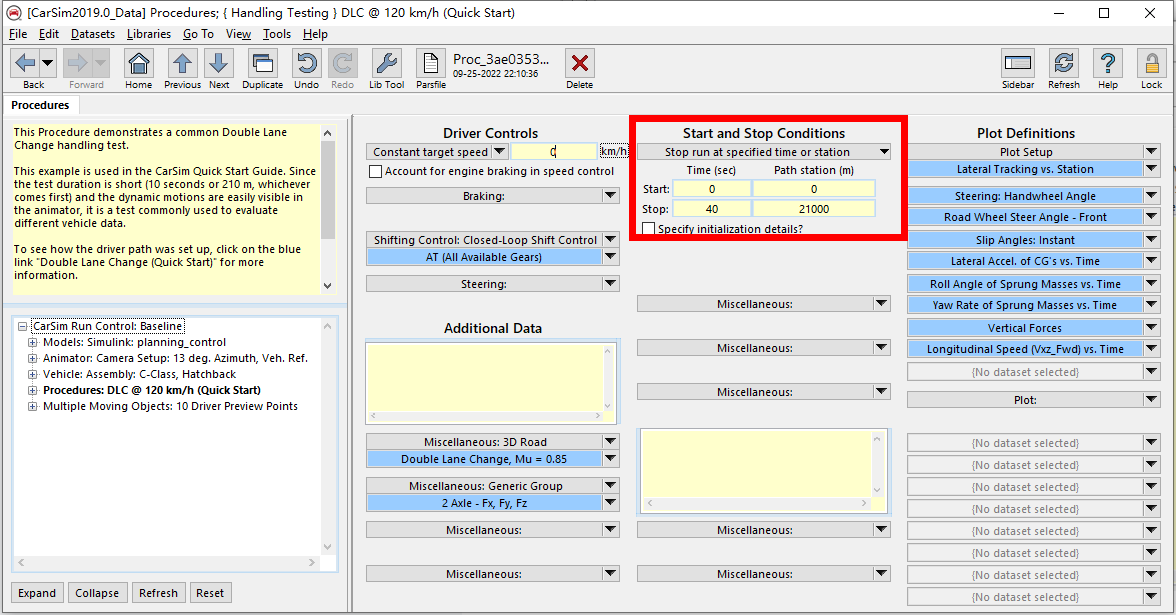
Task: Open the File menu
Action: tap(18, 34)
